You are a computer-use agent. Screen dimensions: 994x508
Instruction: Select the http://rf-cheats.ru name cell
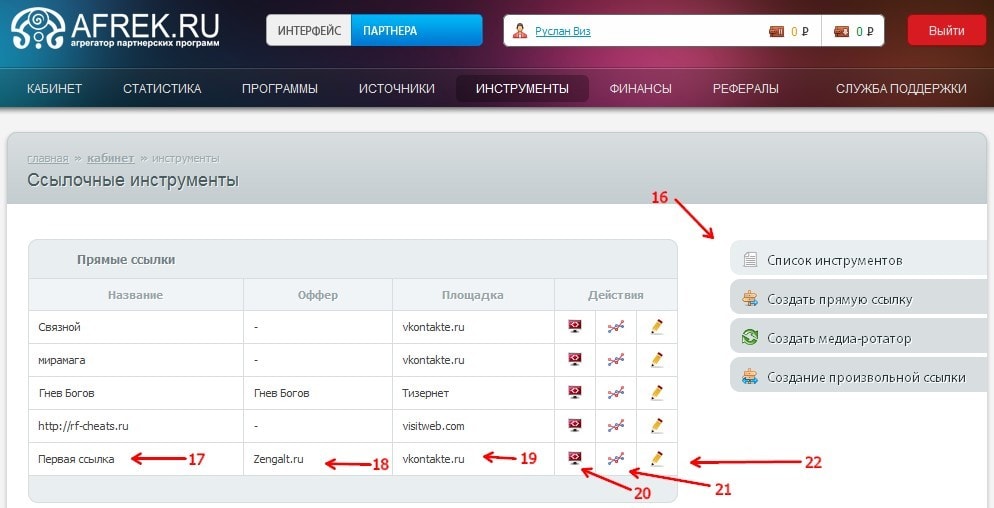(136, 426)
